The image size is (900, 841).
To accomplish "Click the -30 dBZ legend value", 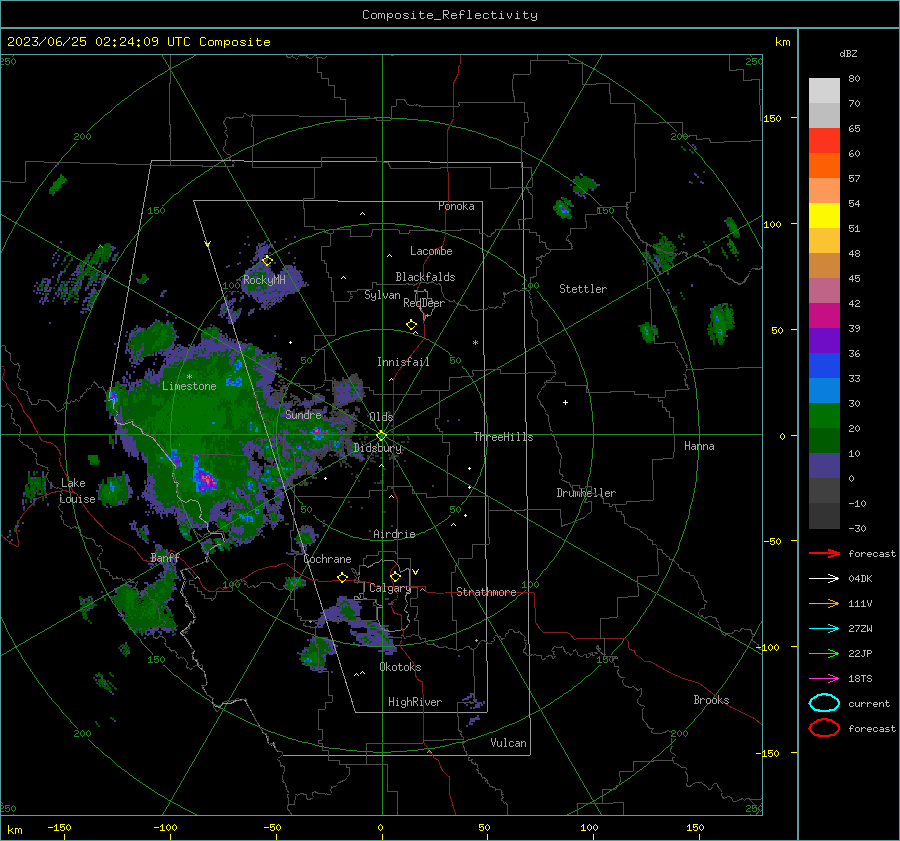I will point(857,528).
